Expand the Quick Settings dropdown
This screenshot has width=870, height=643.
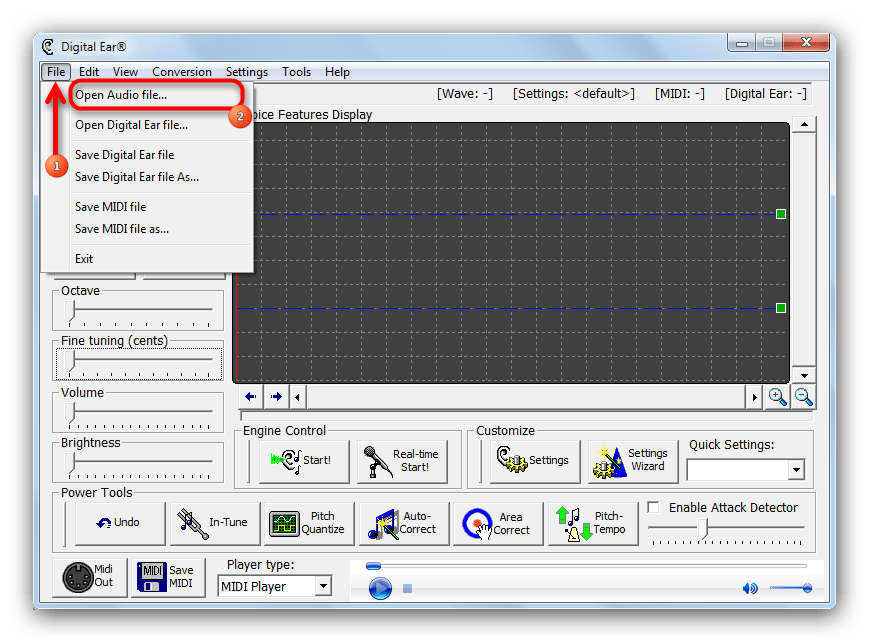pos(796,470)
